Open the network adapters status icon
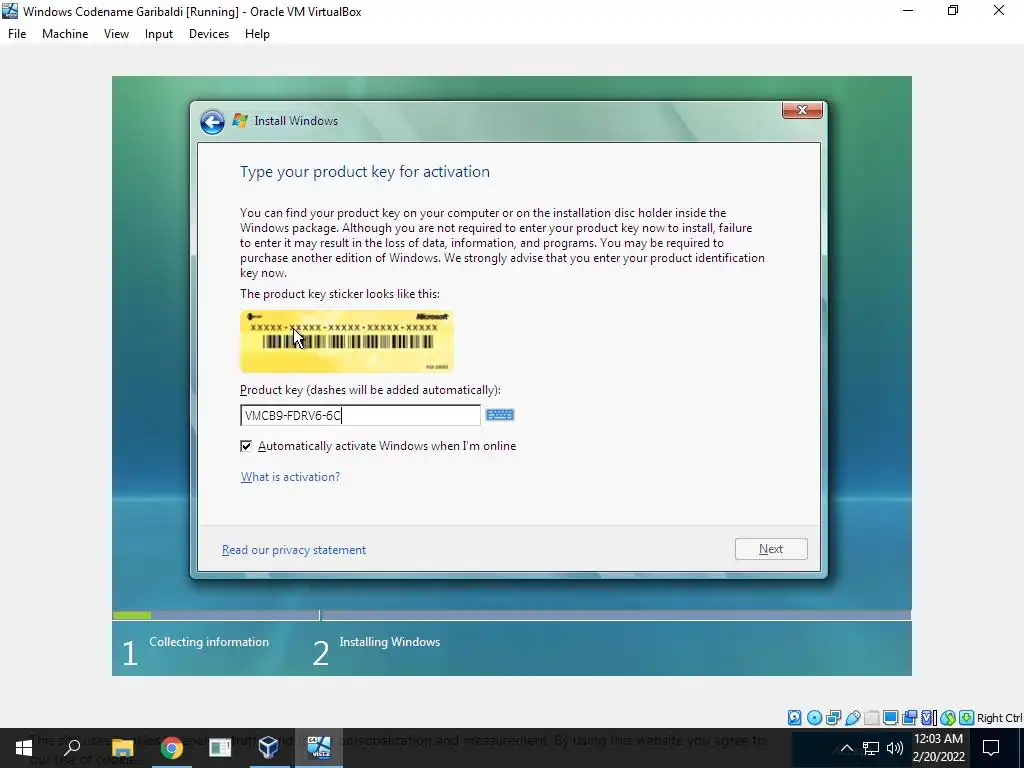 [x=833, y=718]
